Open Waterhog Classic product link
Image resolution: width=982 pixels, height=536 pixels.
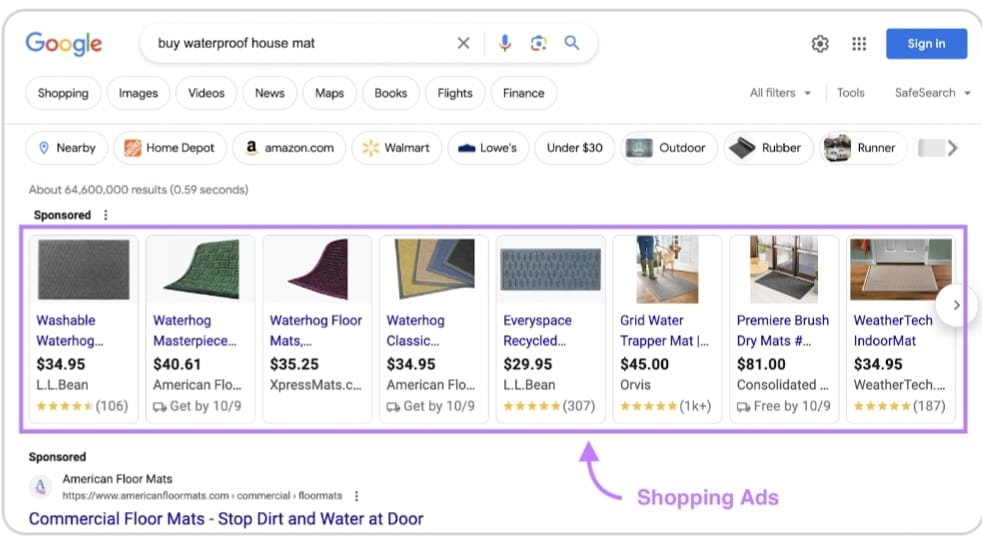415,331
